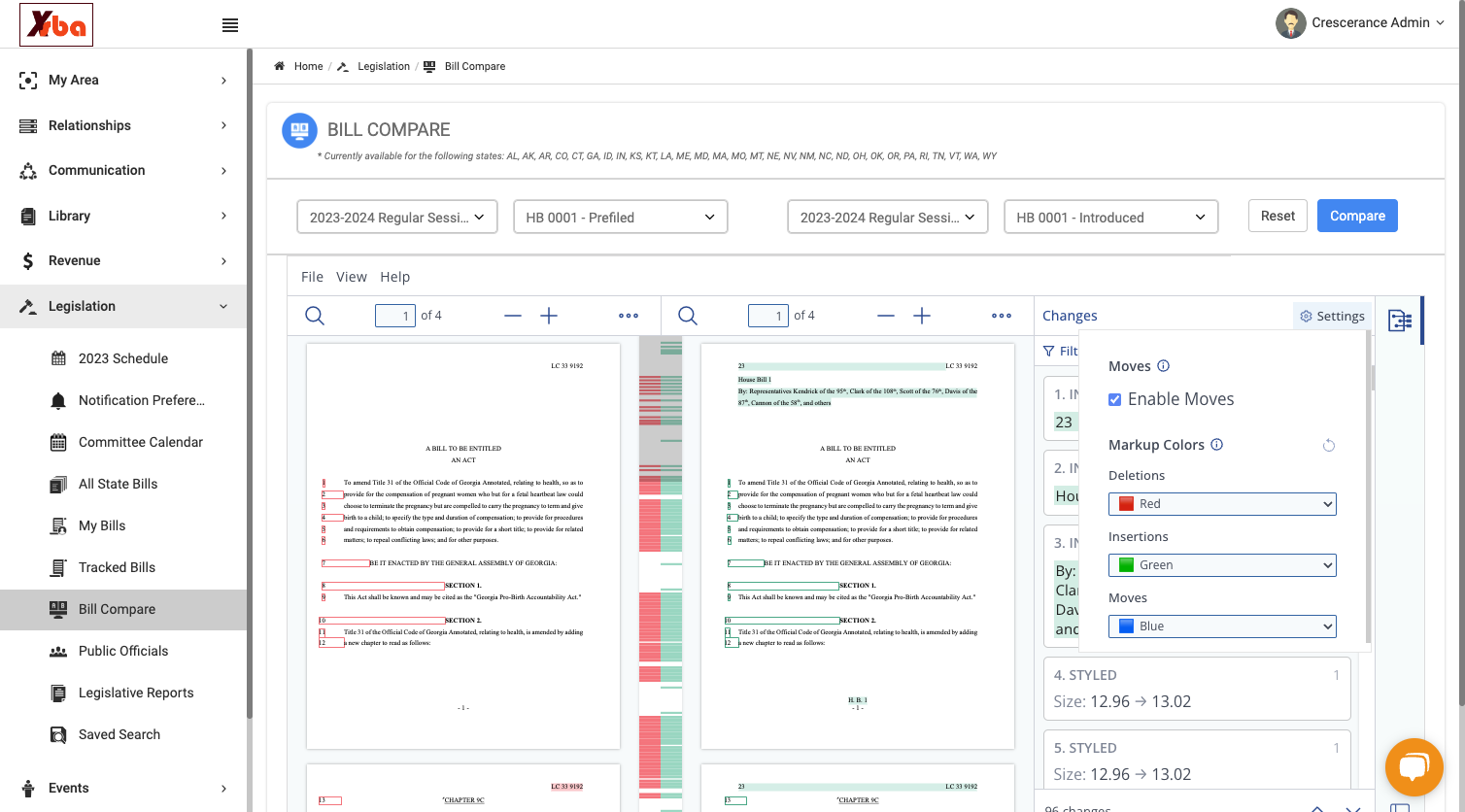Image resolution: width=1465 pixels, height=812 pixels.
Task: Click the Crescerance Admin avatar
Action: tap(1291, 23)
